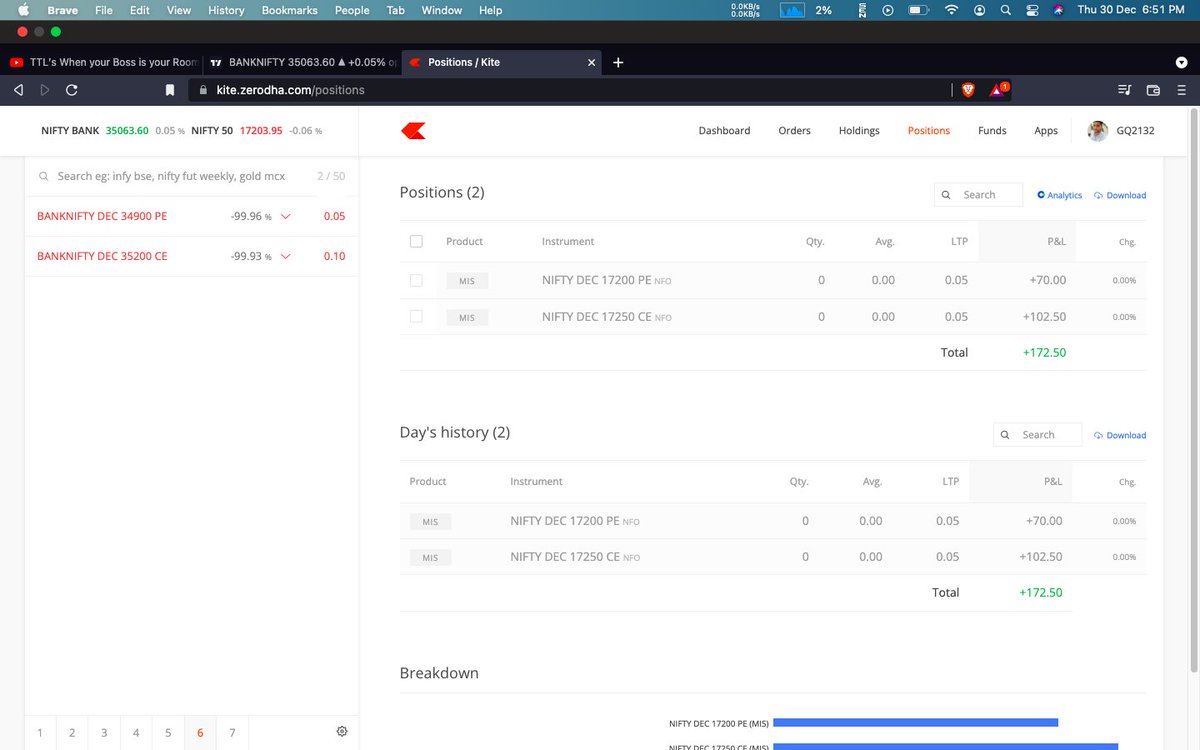The height and width of the screenshot is (750, 1200).
Task: Switch to watchlist page 7
Action: [232, 733]
